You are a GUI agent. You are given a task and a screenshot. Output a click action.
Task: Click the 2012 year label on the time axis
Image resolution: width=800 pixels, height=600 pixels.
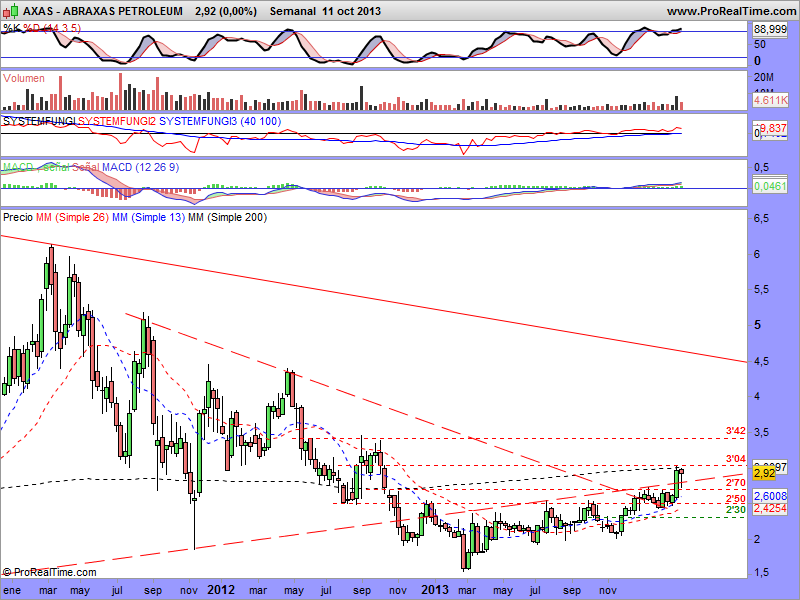click(x=221, y=590)
